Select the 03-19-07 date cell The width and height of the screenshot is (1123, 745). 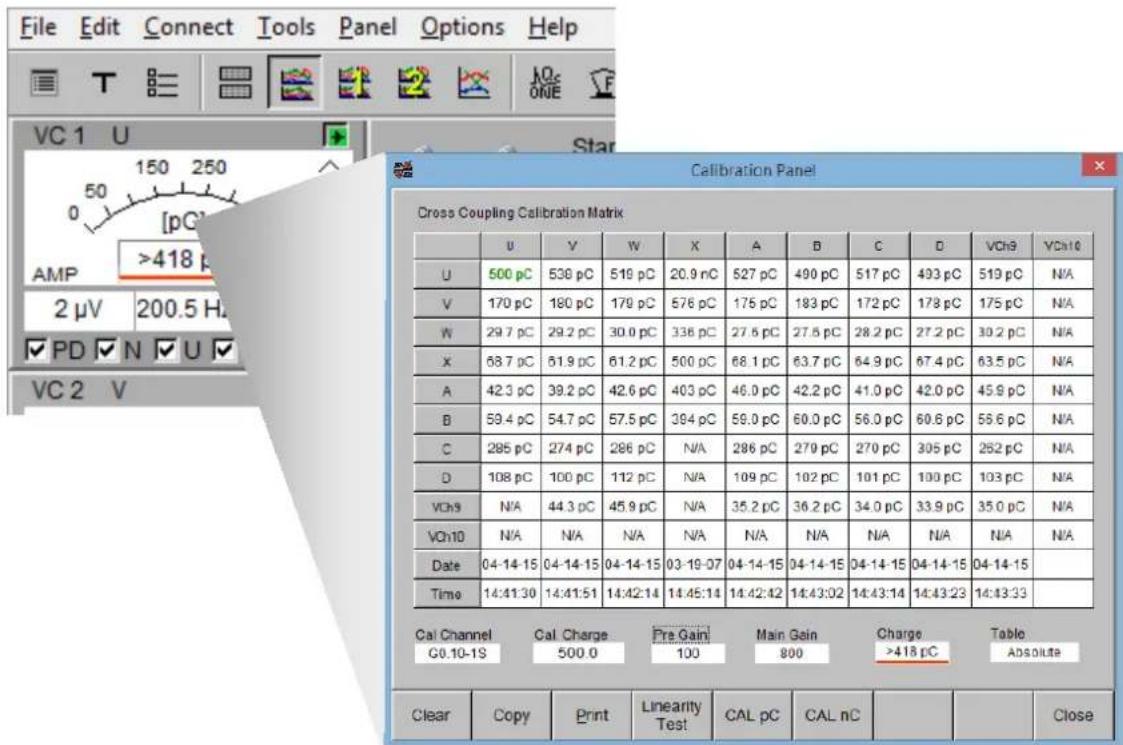coord(694,565)
